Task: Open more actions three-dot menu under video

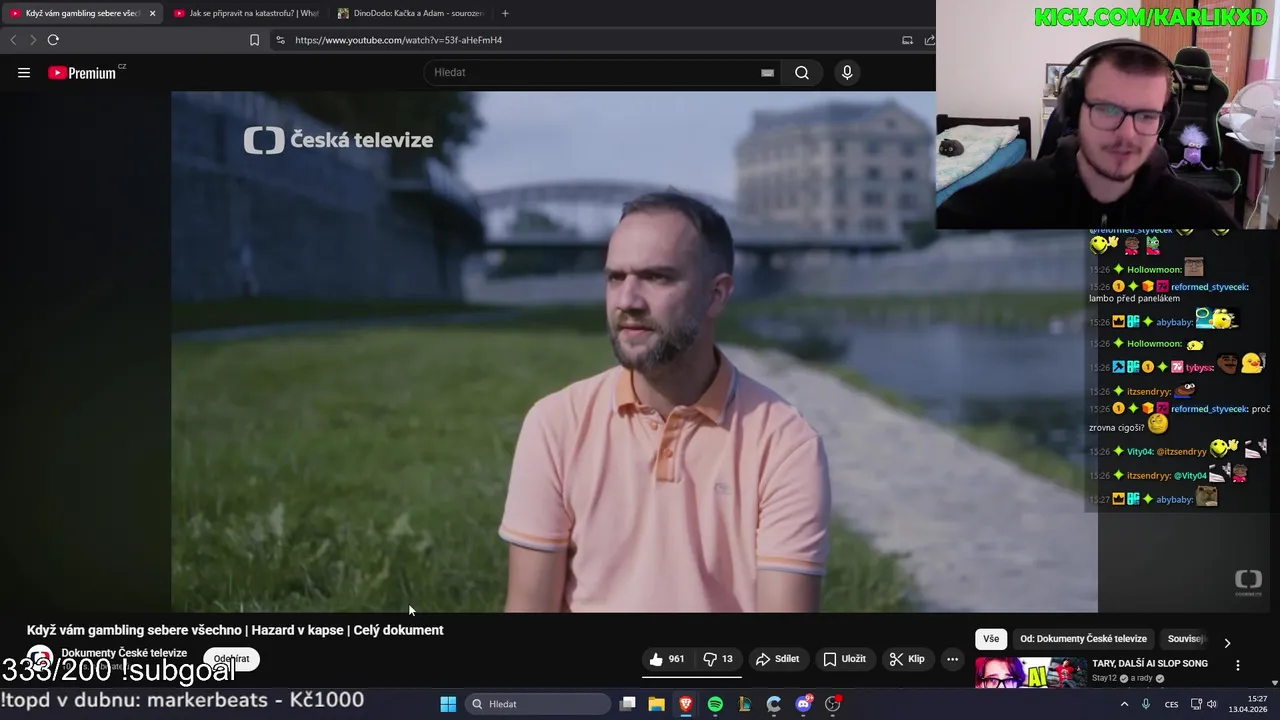Action: (952, 659)
